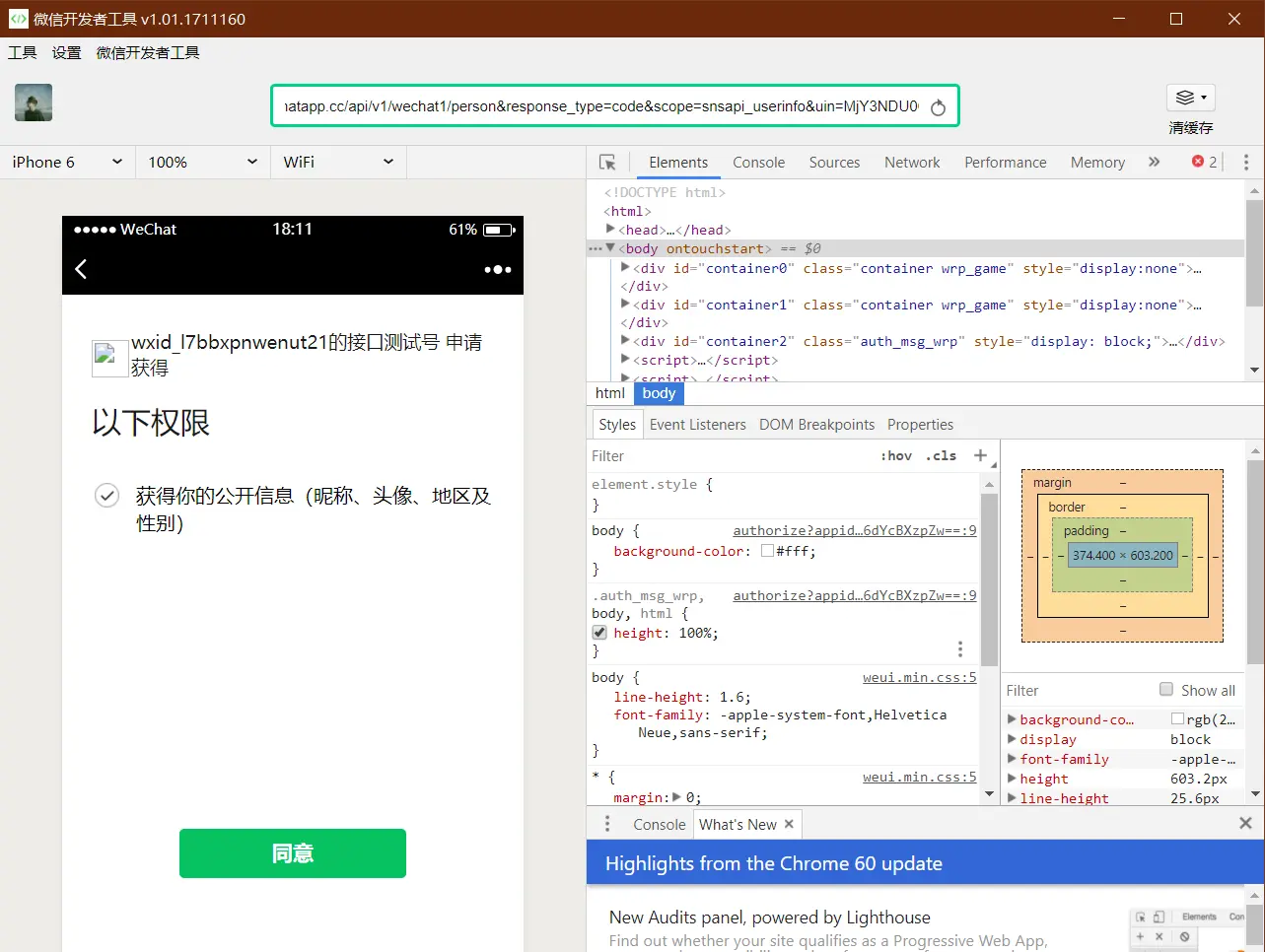Open weui.min.css:5 link for body rule
This screenshot has height=952, width=1265.
coord(920,677)
